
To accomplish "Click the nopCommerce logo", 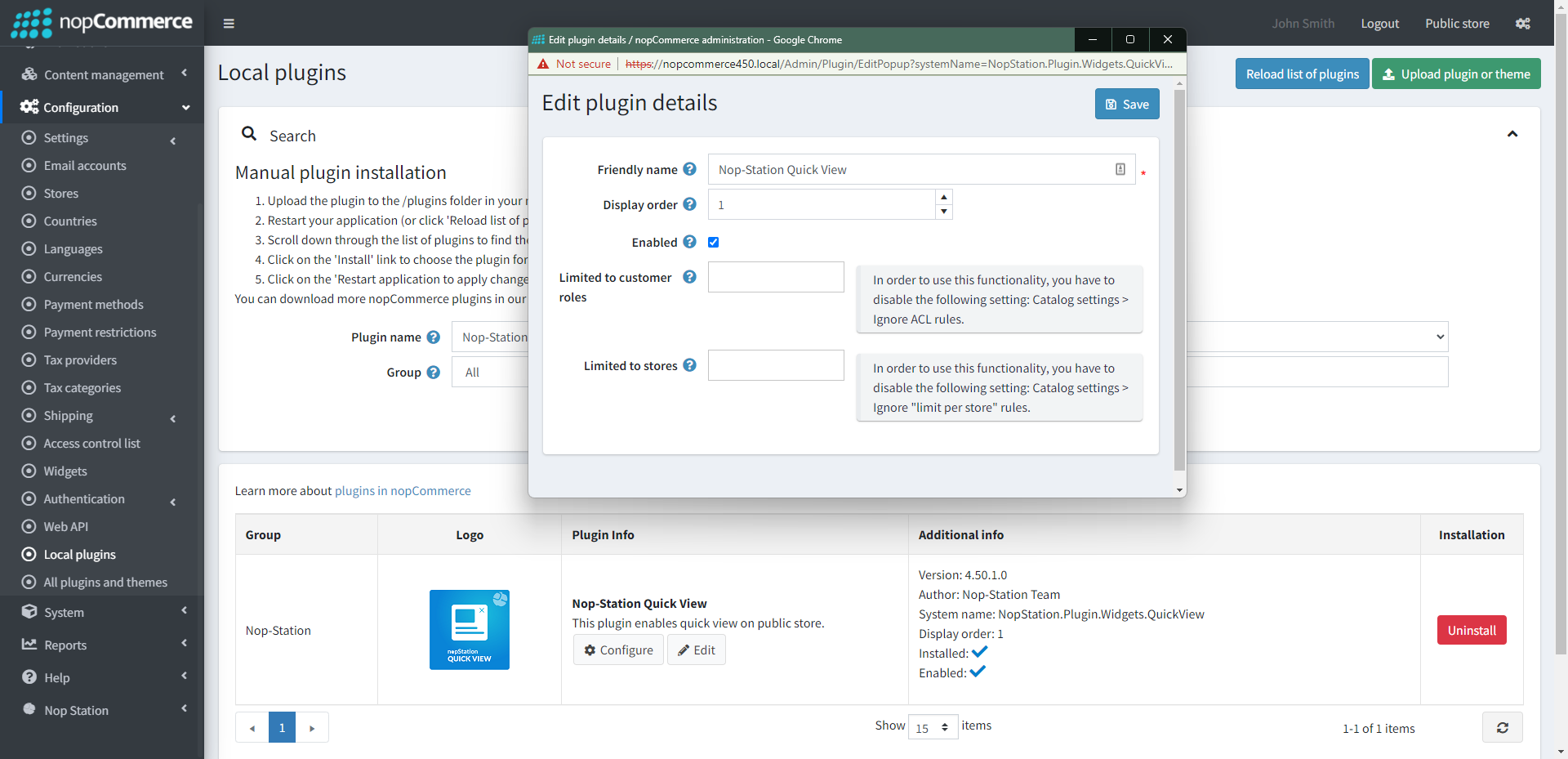I will tap(102, 23).
